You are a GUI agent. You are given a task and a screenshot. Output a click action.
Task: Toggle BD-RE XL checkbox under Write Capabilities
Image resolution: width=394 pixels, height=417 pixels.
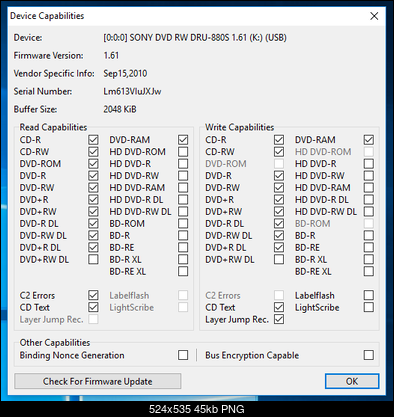click(369, 271)
